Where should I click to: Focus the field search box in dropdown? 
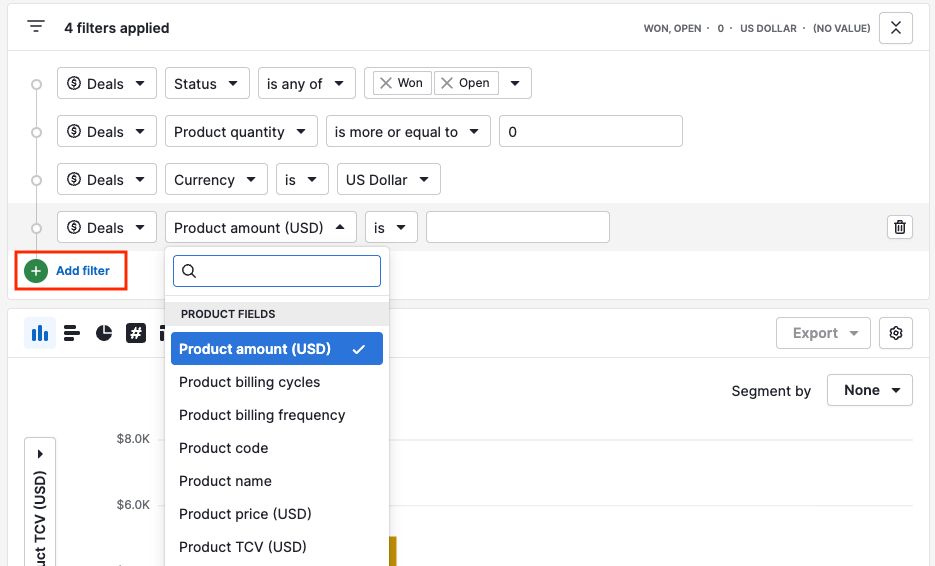286,271
